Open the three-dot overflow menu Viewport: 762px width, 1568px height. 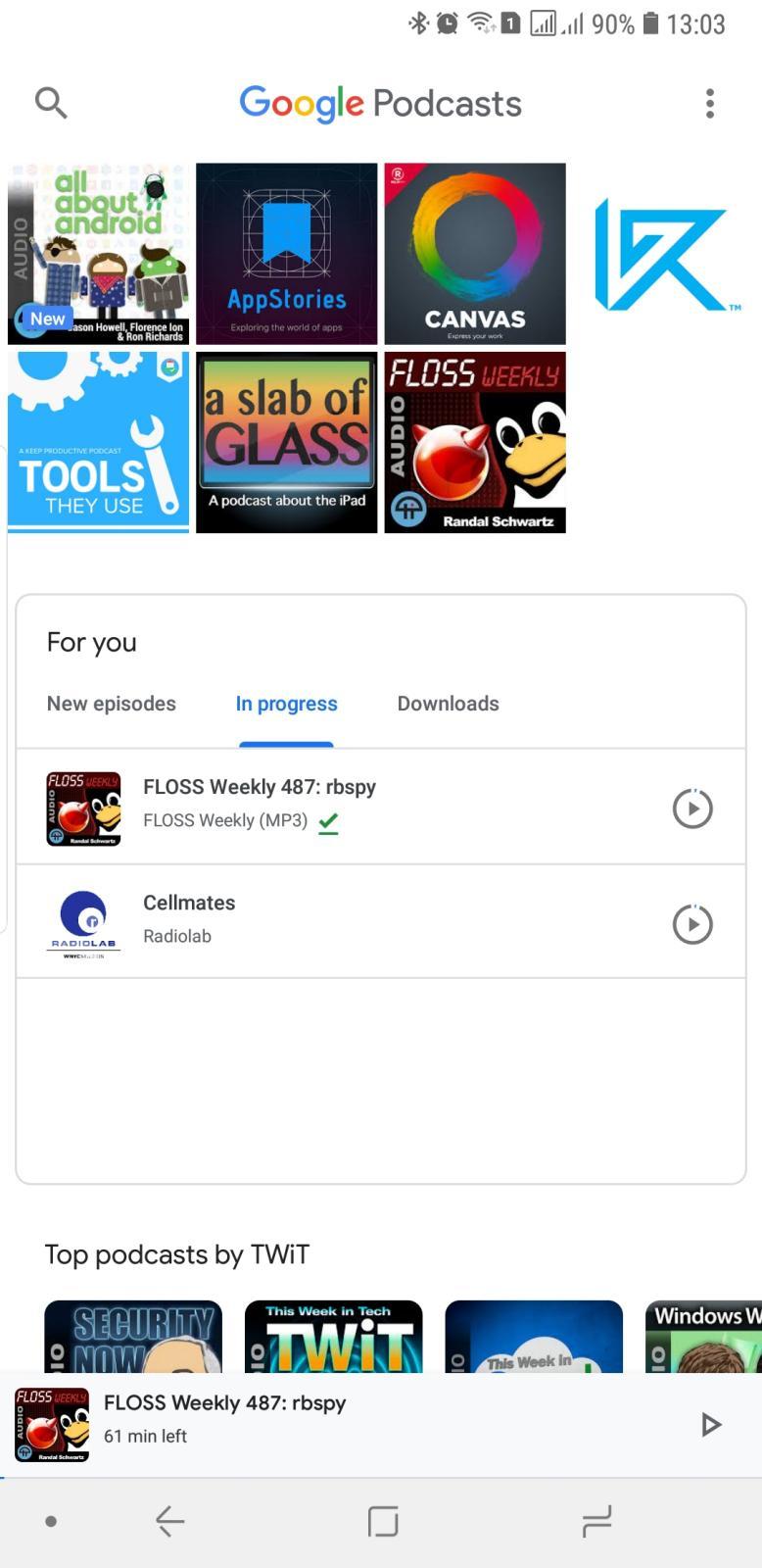pyautogui.click(x=710, y=103)
